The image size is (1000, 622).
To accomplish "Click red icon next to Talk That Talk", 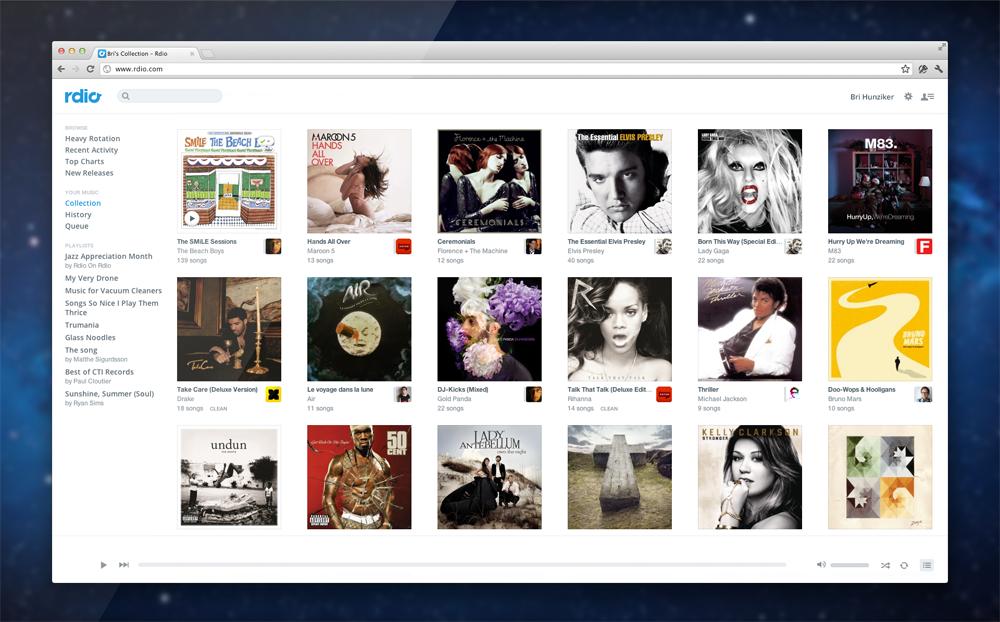I will 663,394.
